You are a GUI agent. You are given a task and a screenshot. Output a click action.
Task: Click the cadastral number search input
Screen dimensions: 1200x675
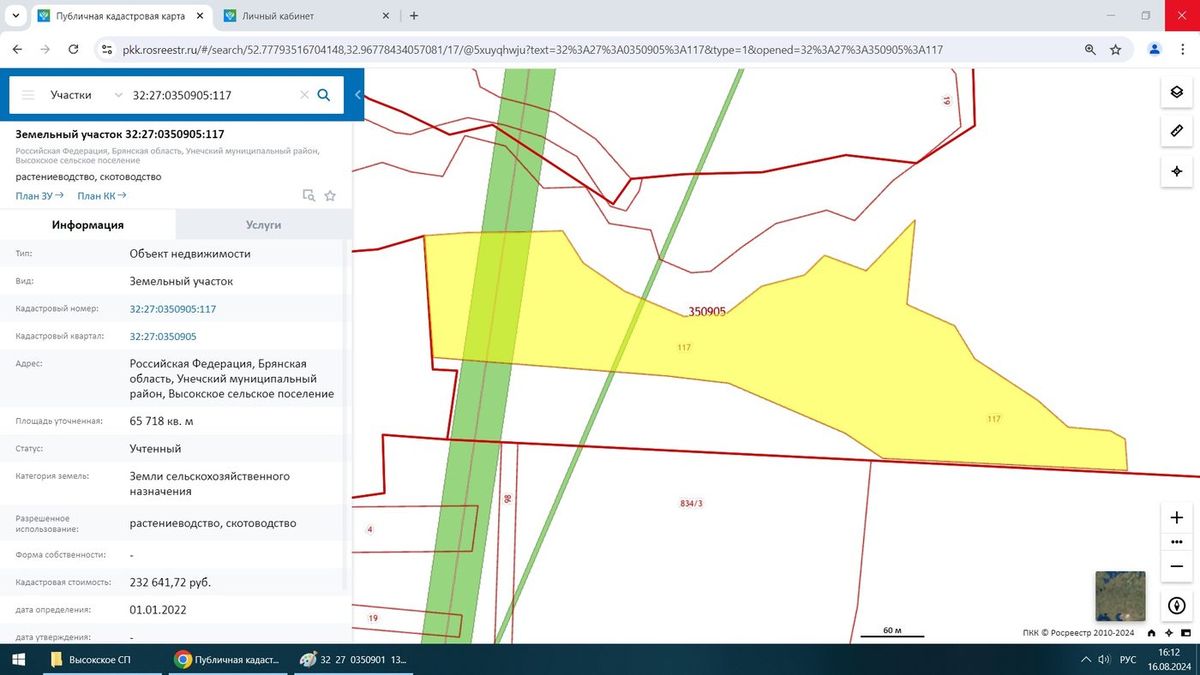(x=211, y=95)
